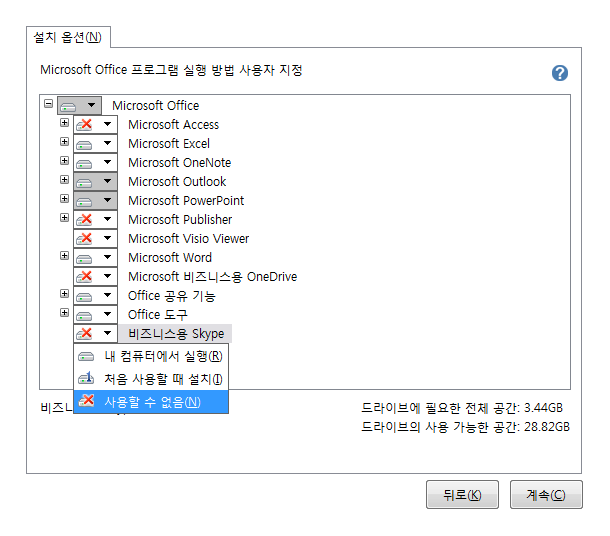Select the Microsoft OneNote tree item
The height and width of the screenshot is (536, 610).
click(179, 163)
